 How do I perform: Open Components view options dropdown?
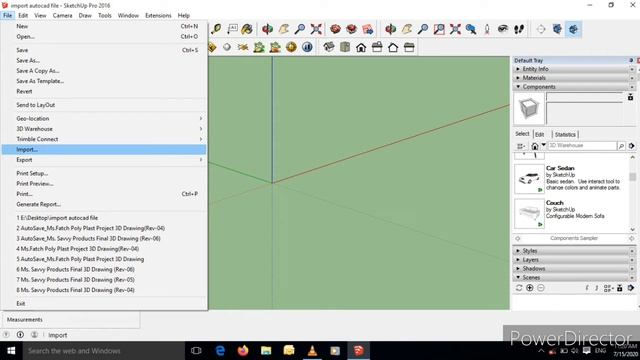pyautogui.click(x=520, y=146)
